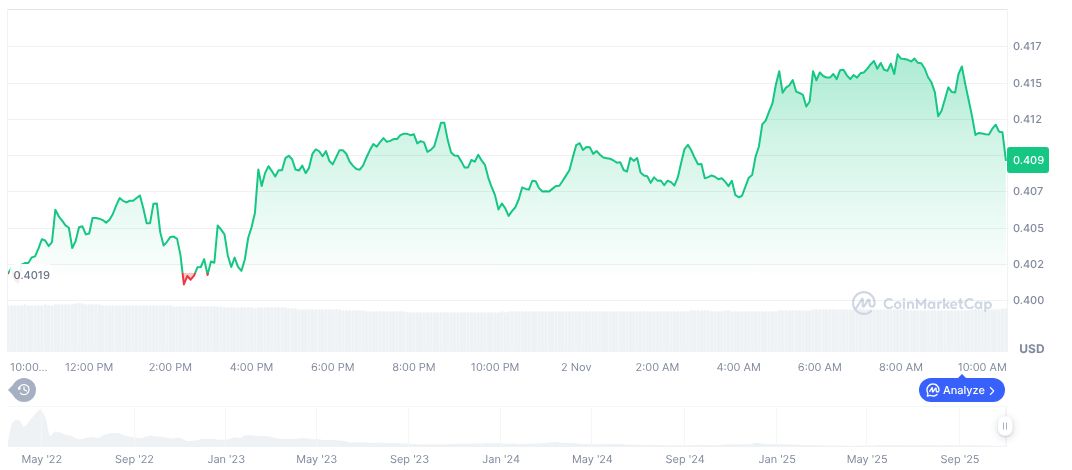This screenshot has height=470, width=1072.
Task: Select Jan '25 on the range navigator
Action: [777, 459]
